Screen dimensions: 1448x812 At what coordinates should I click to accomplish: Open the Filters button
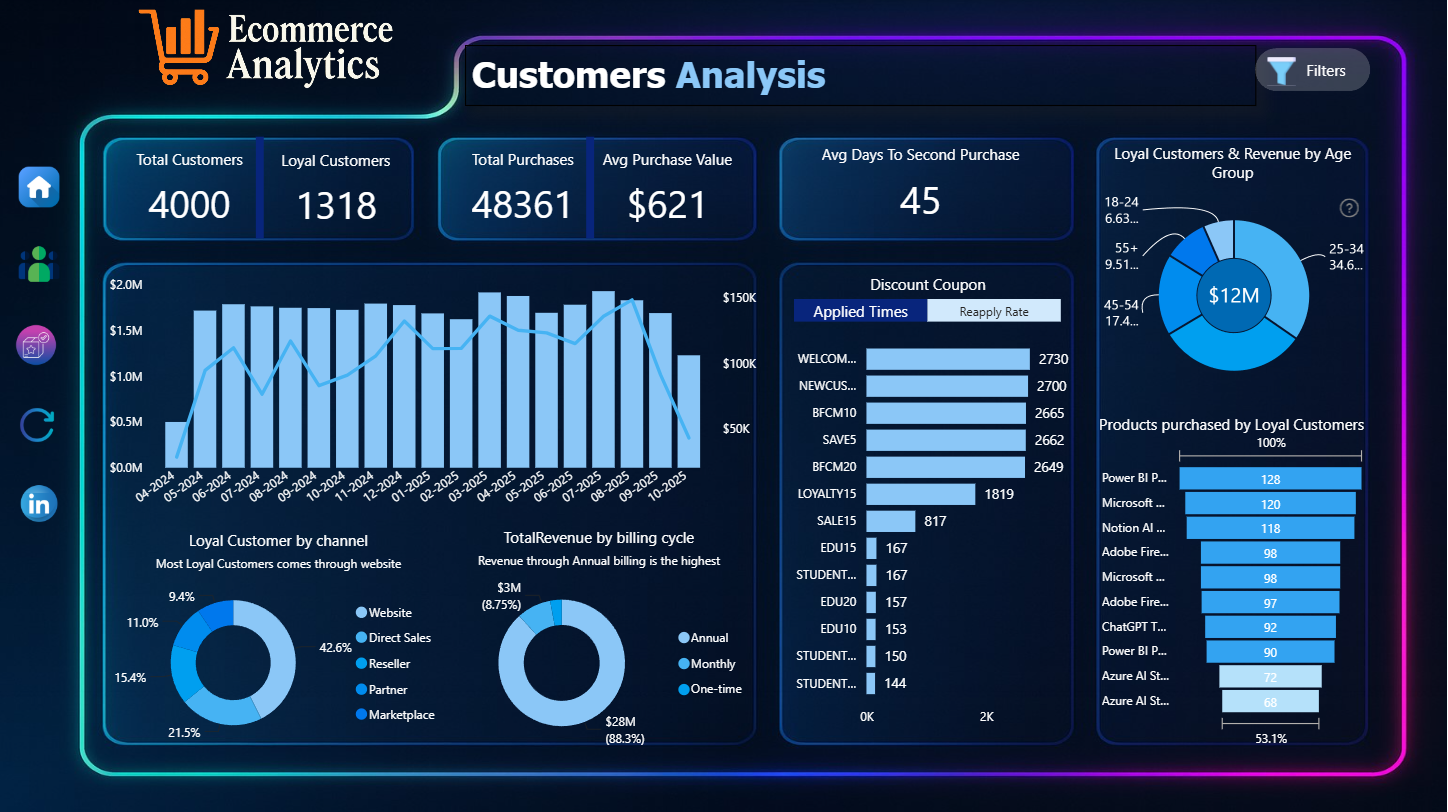[1312, 70]
